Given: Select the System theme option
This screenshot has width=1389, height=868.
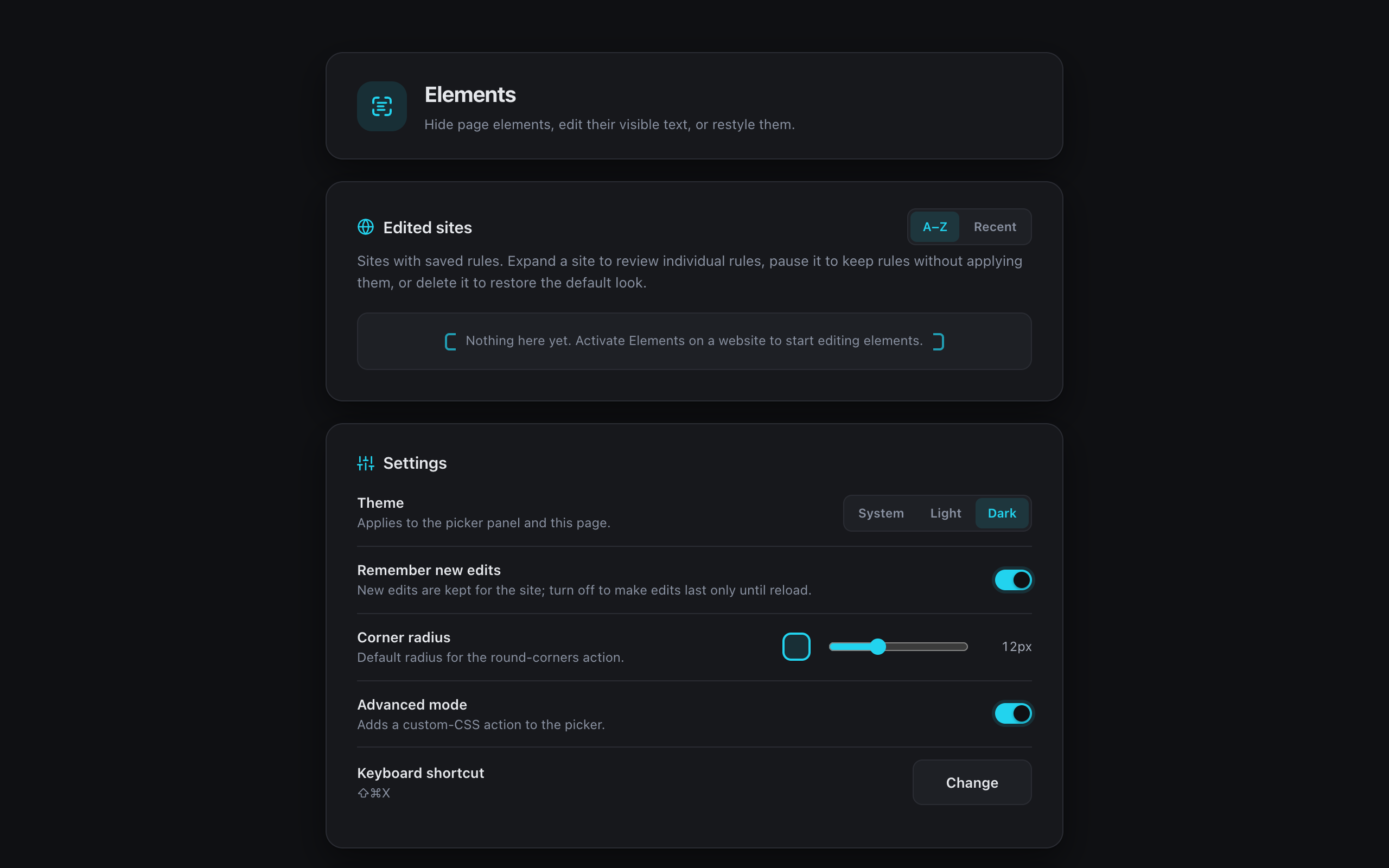Looking at the screenshot, I should click(881, 513).
